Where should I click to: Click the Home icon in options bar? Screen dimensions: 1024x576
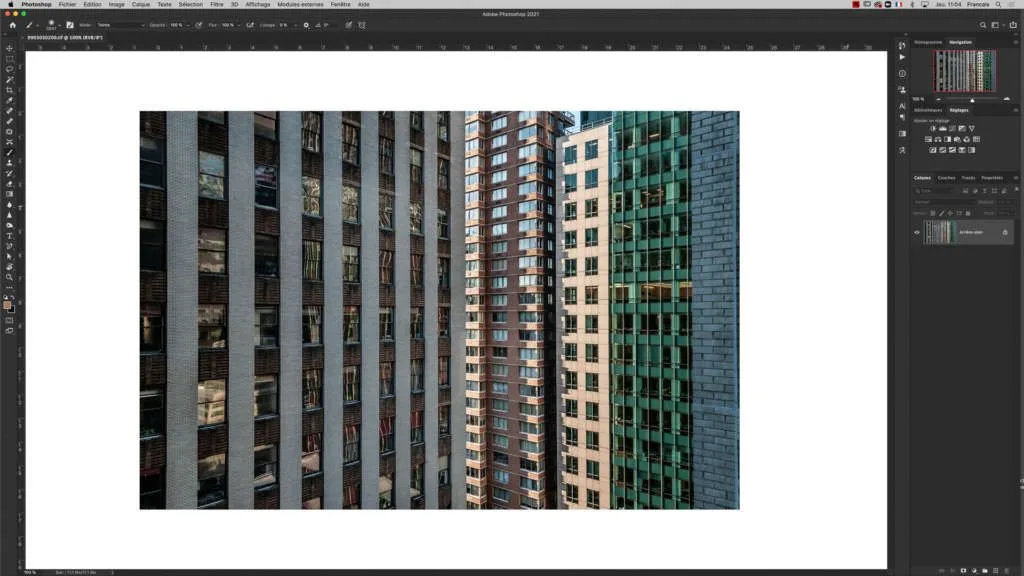pyautogui.click(x=12, y=25)
